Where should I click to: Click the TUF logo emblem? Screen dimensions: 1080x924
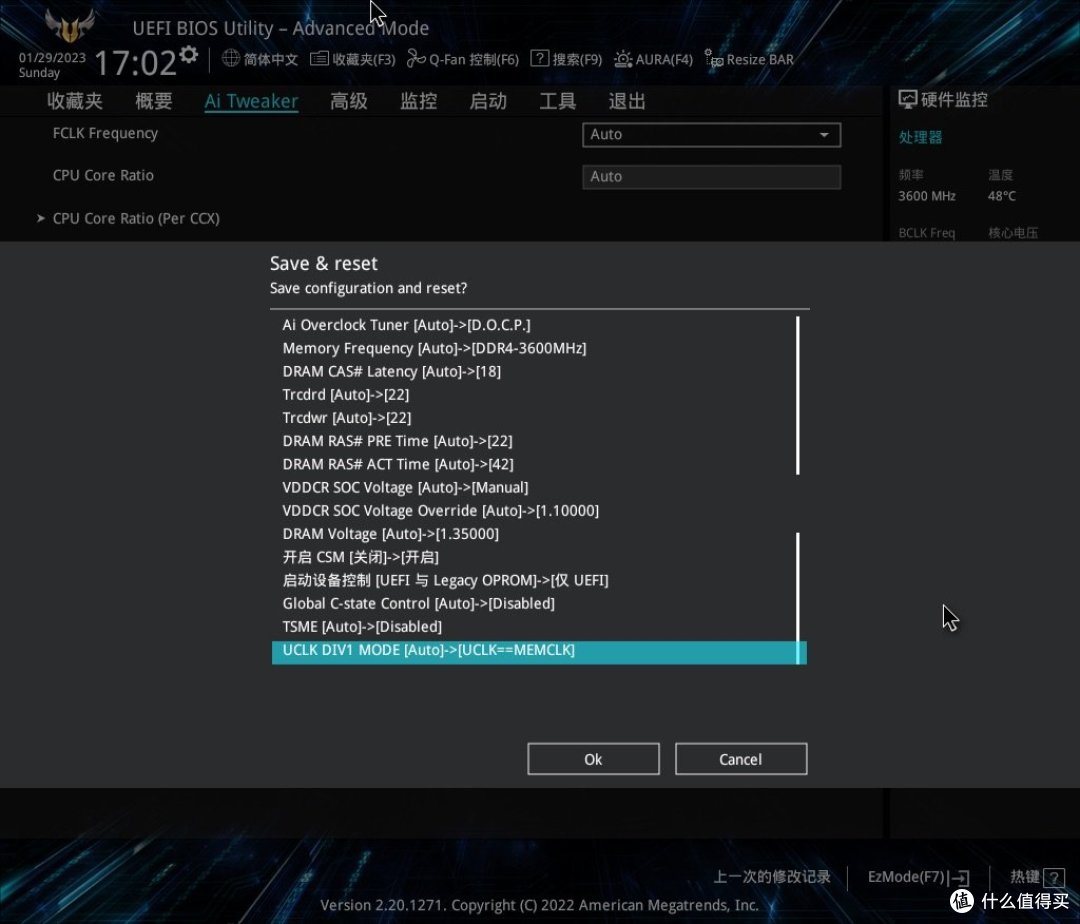(70, 25)
